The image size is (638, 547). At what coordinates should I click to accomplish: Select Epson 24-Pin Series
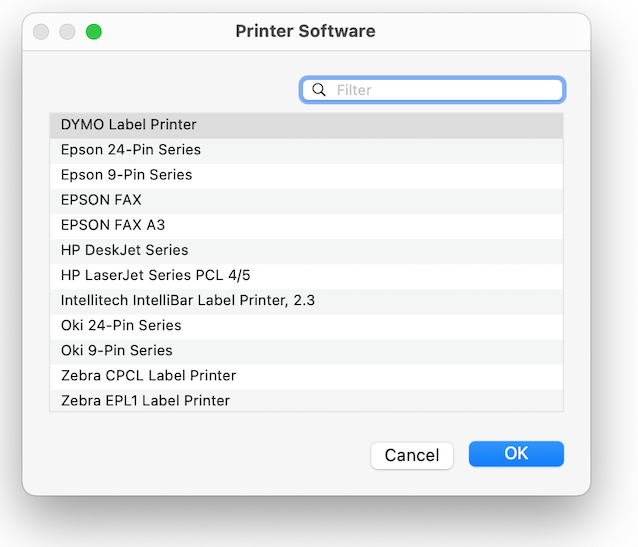tap(306, 150)
